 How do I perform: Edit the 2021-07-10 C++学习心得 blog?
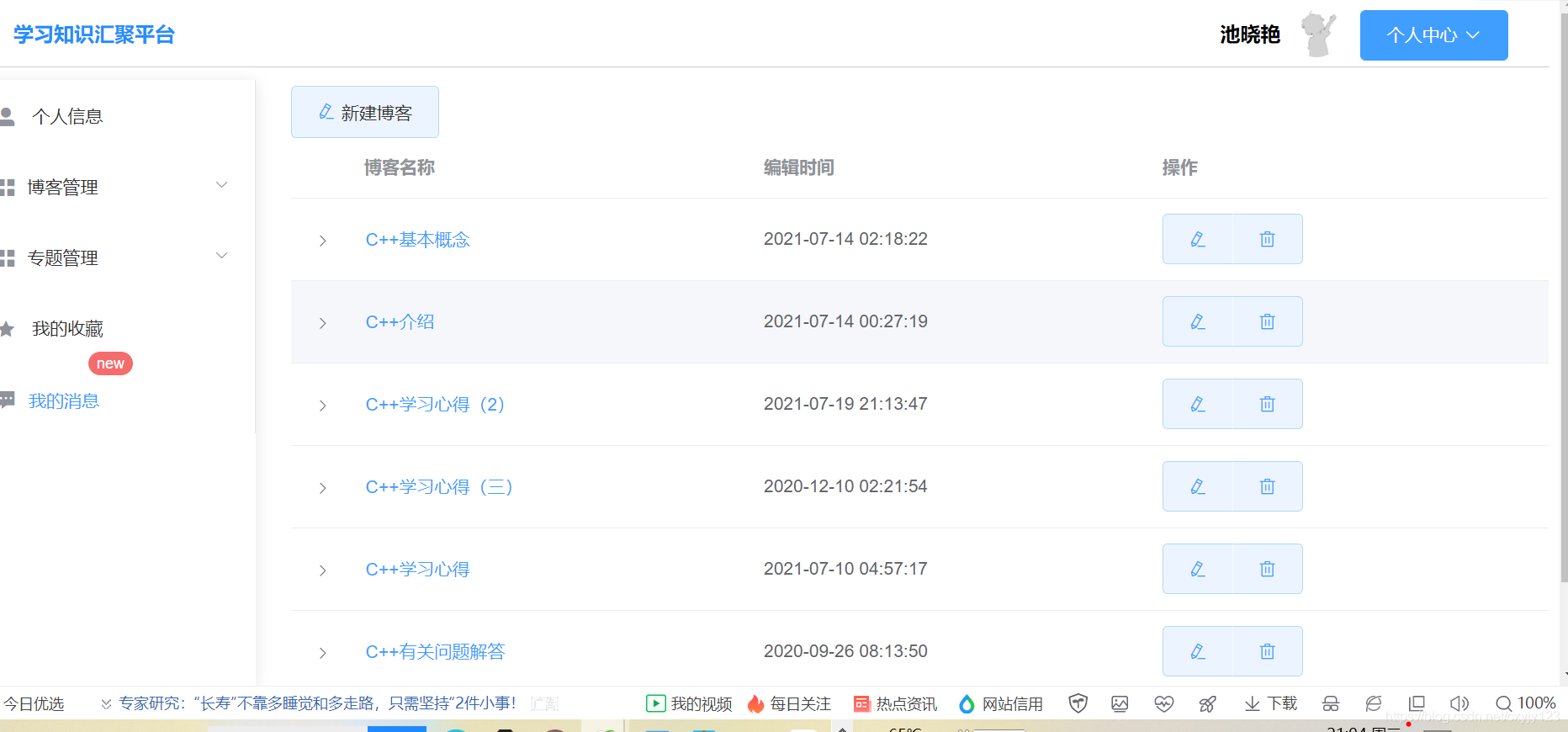click(x=1198, y=569)
